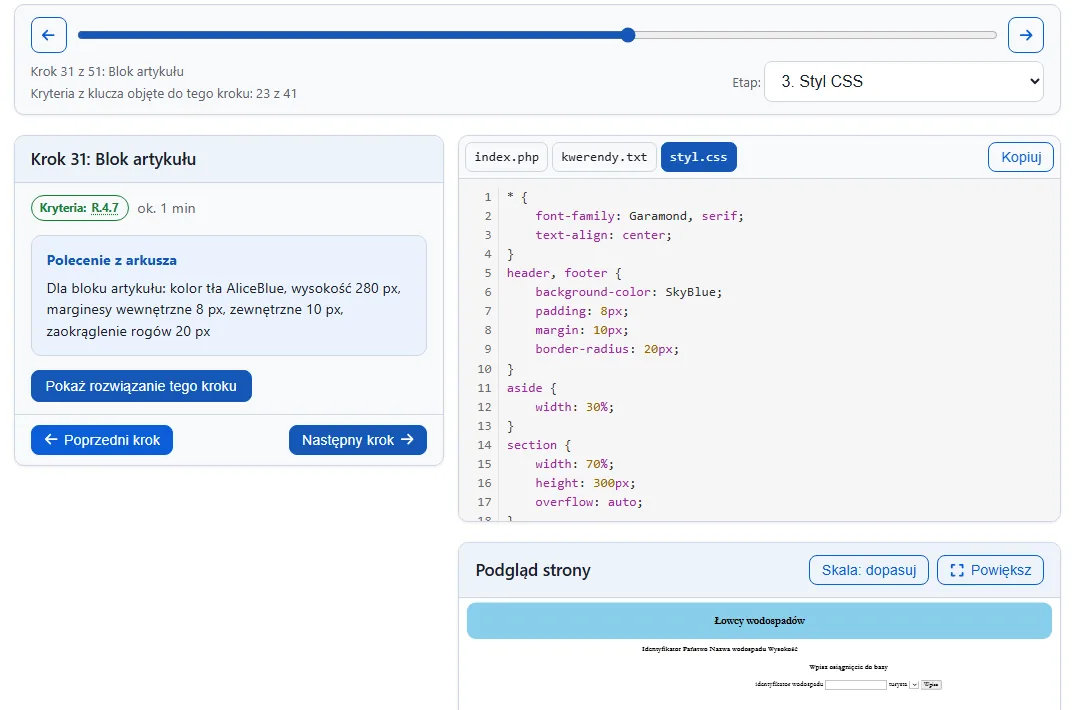
Task: Switch to the index.php file tab
Action: 507,157
